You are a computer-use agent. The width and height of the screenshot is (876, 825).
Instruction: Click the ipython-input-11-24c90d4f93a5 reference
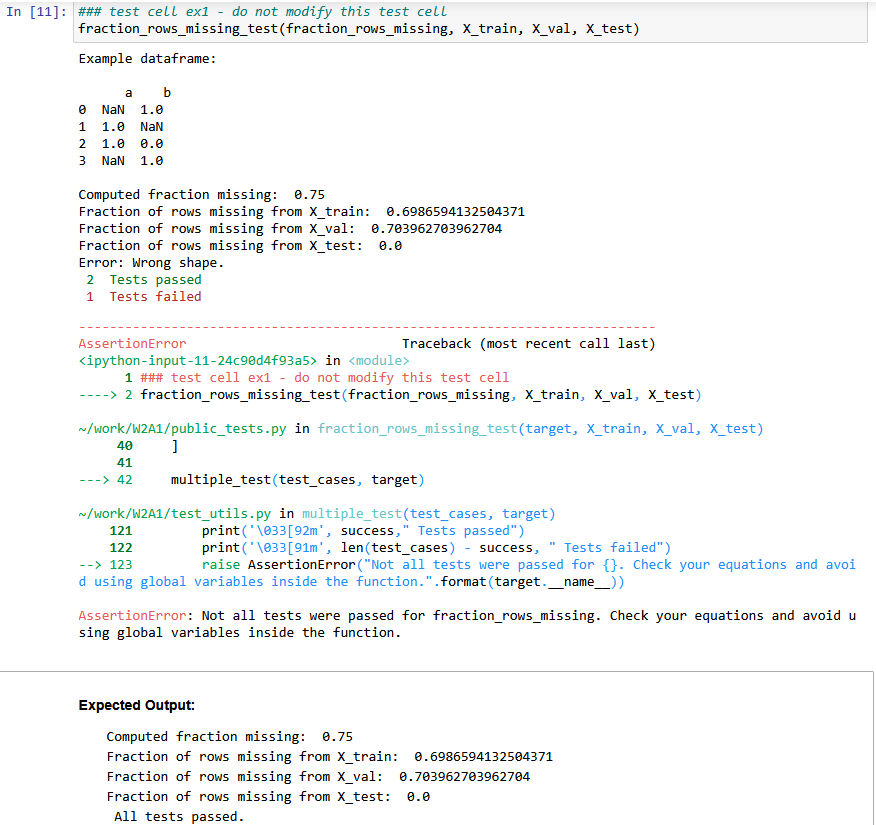pos(198,361)
